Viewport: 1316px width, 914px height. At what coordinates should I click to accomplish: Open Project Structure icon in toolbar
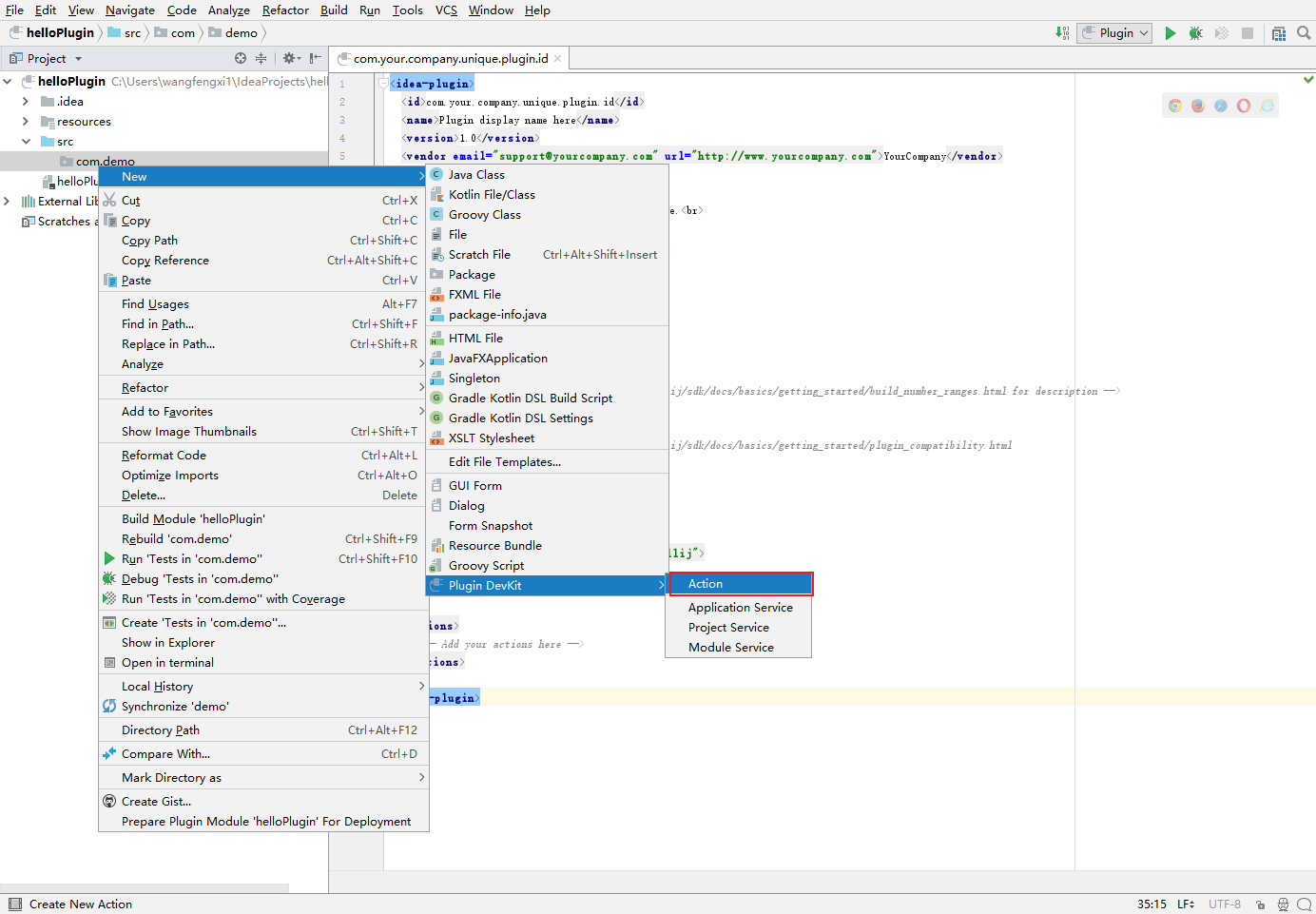(x=1279, y=33)
